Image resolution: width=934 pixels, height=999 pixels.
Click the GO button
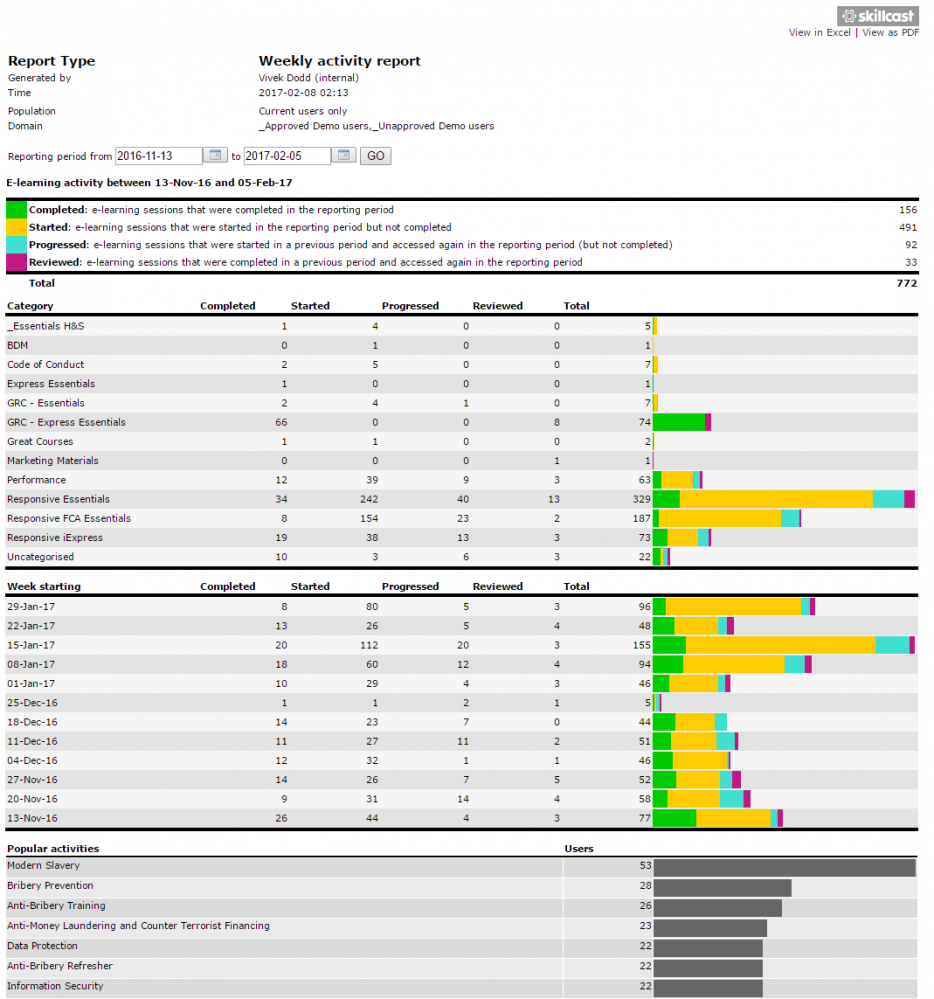click(x=375, y=156)
